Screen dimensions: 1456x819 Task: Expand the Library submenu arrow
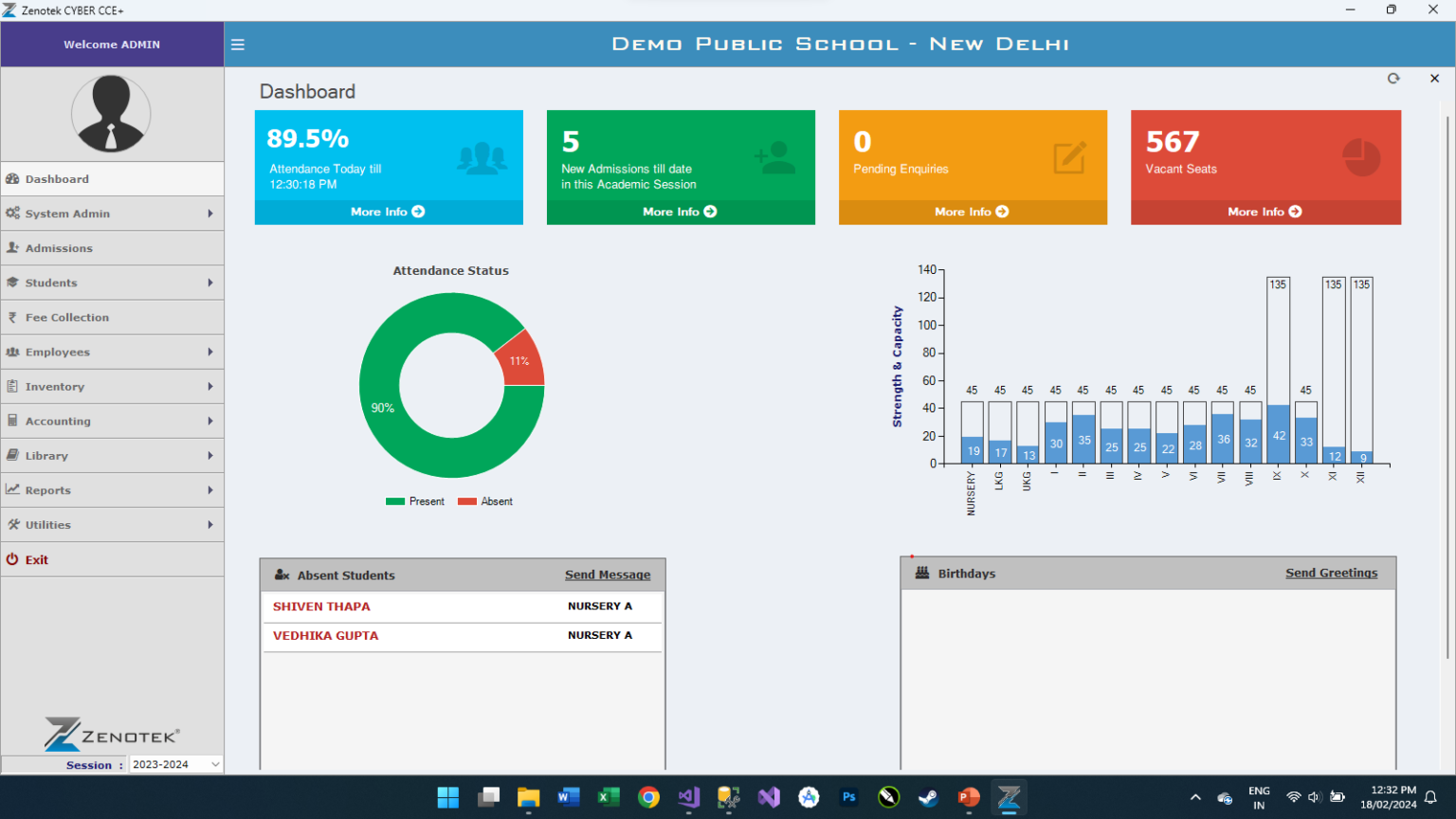[210, 456]
